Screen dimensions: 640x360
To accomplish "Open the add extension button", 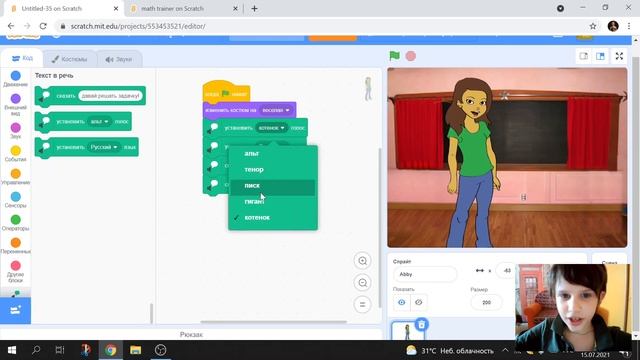I will (16, 311).
